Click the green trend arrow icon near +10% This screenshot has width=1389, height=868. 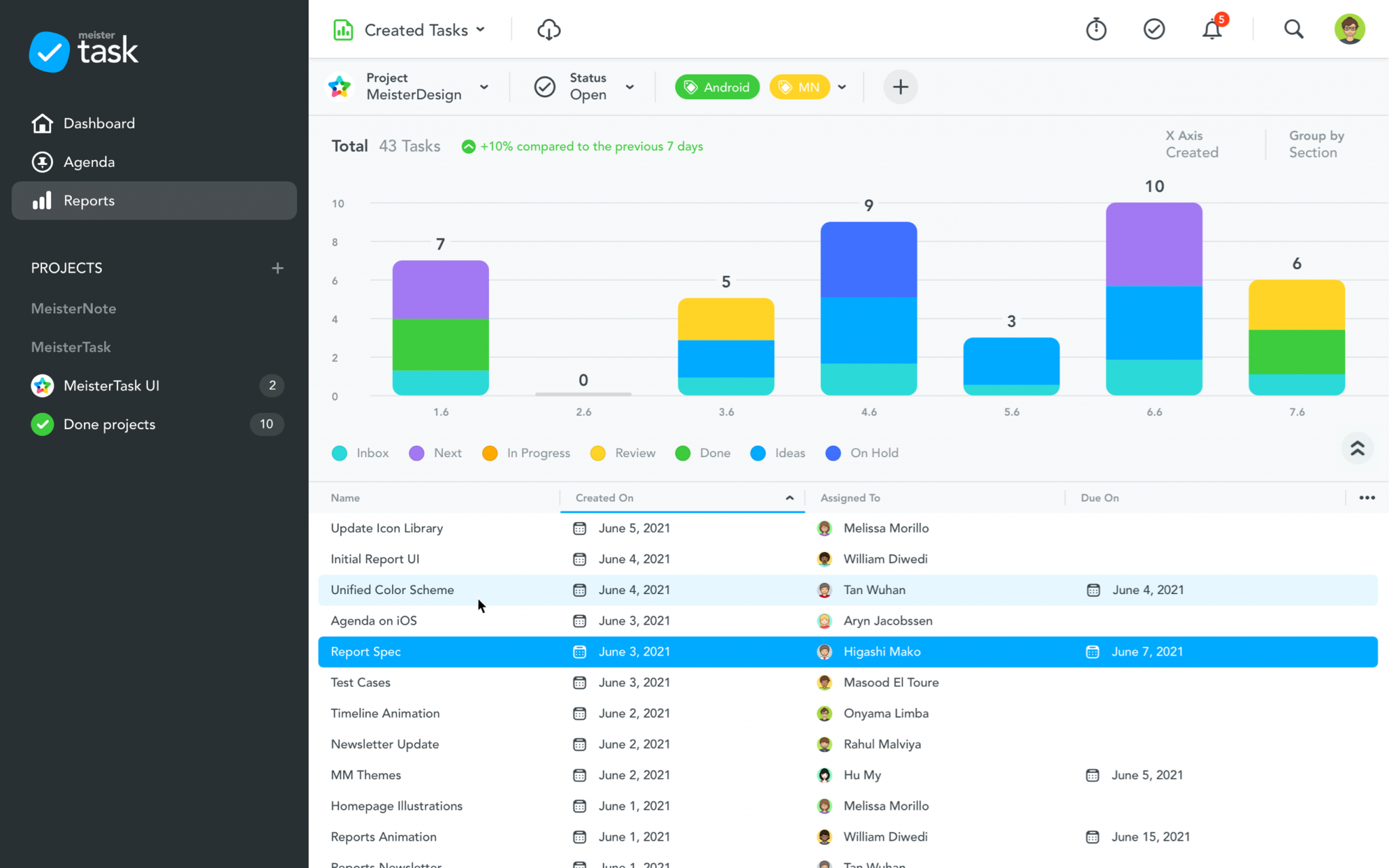[468, 146]
